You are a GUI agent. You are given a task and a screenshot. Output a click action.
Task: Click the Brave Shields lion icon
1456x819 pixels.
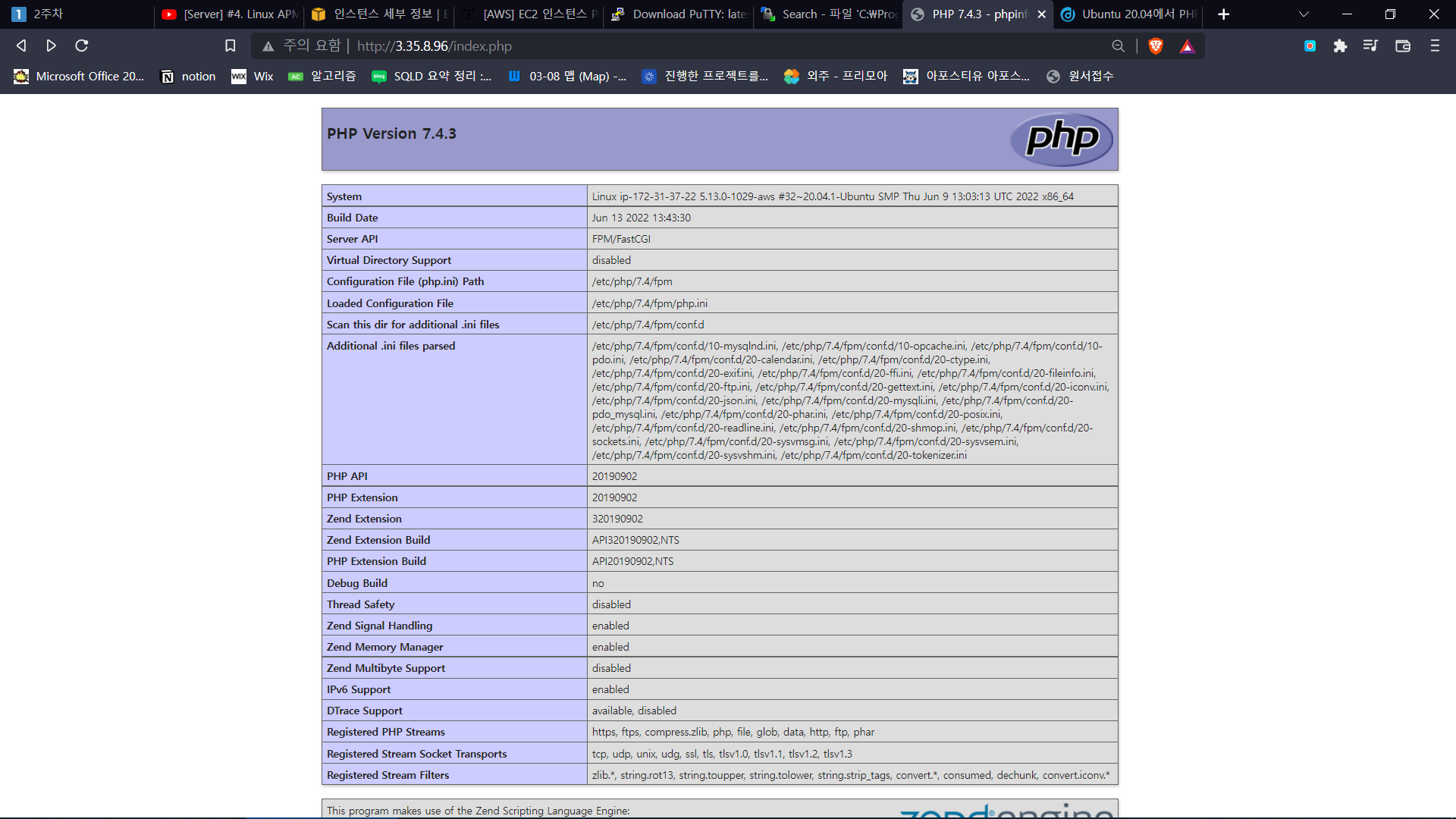coord(1156,46)
